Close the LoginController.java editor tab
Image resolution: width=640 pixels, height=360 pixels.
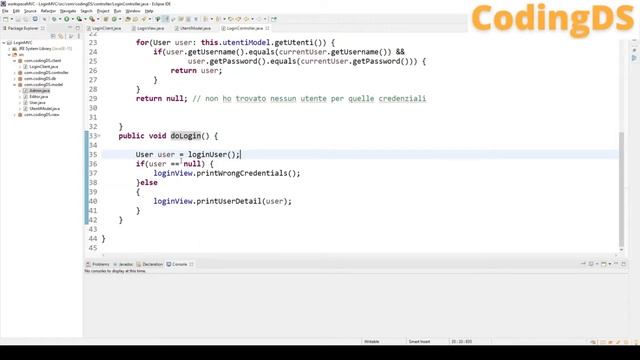(267, 28)
